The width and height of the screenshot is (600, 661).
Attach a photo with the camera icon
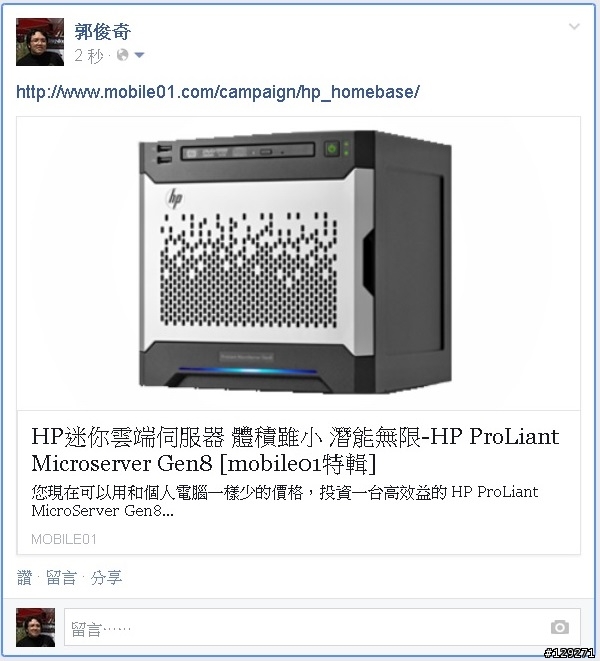(560, 627)
